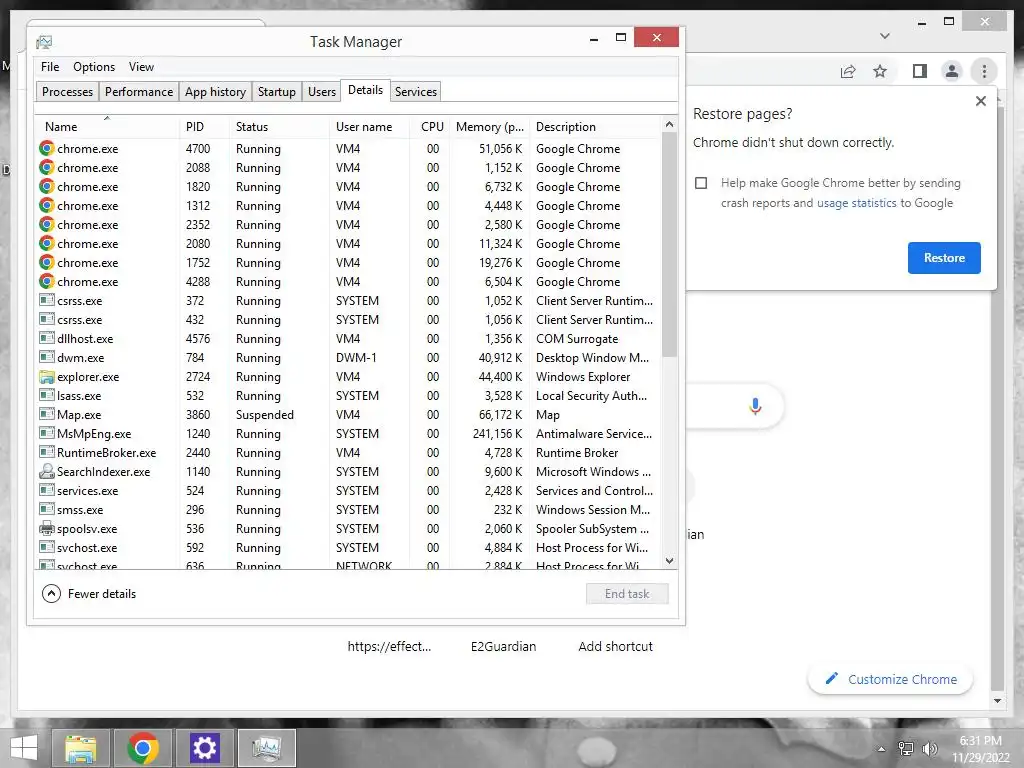Click the network tray icon
The height and width of the screenshot is (768, 1024).
click(x=906, y=748)
